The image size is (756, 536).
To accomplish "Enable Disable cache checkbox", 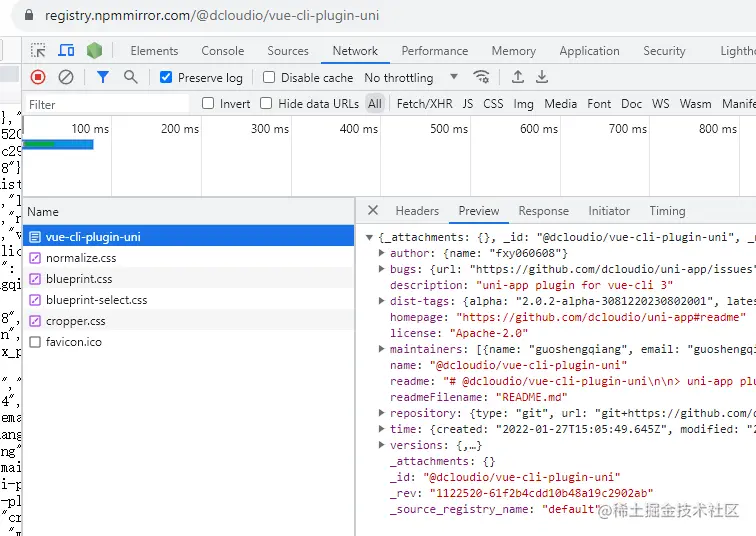I will (269, 77).
